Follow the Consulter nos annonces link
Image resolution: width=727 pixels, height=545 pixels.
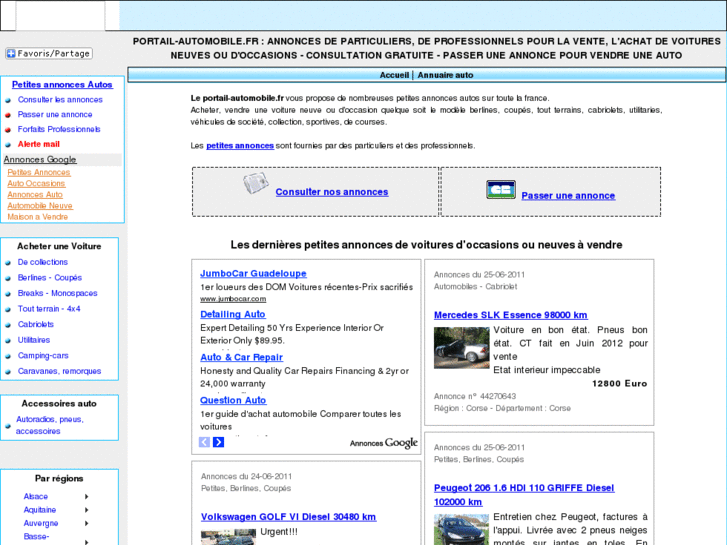(x=332, y=192)
